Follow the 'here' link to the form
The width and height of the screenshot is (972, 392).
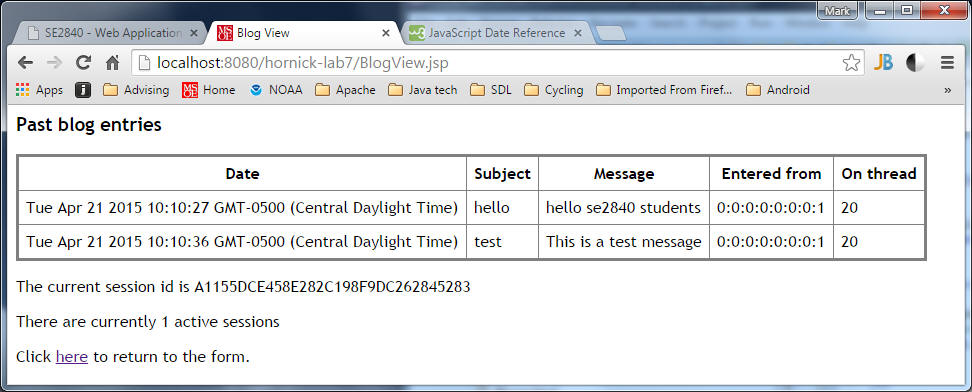[x=72, y=357]
